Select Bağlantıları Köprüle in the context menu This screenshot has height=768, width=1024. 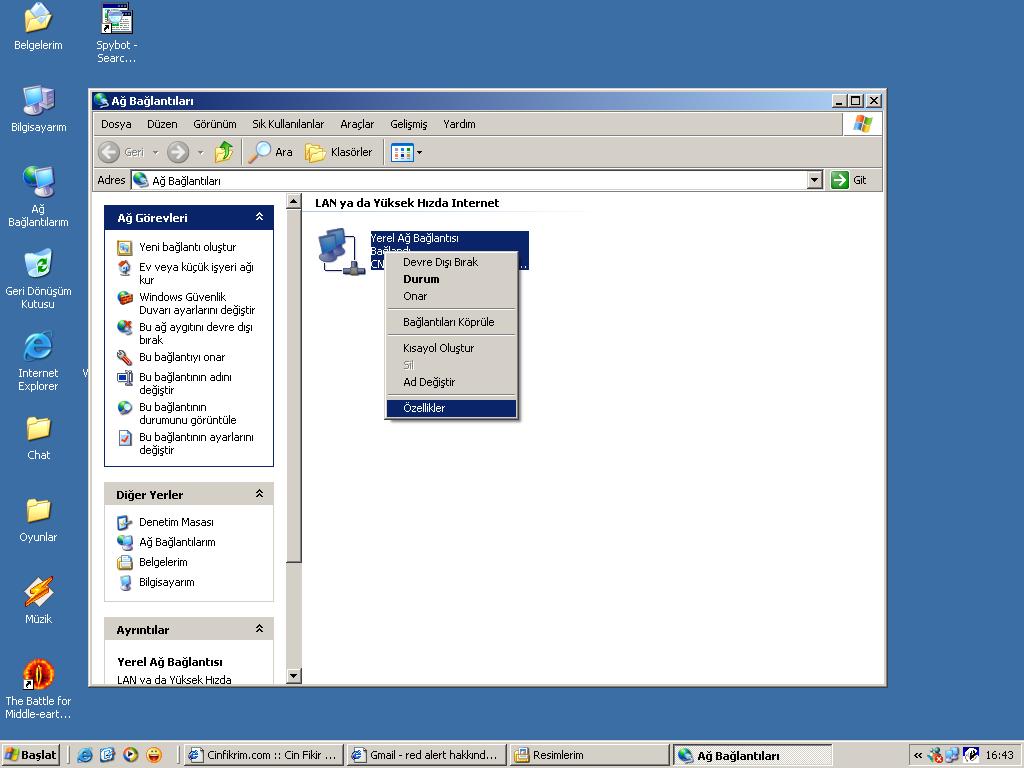pyautogui.click(x=451, y=322)
